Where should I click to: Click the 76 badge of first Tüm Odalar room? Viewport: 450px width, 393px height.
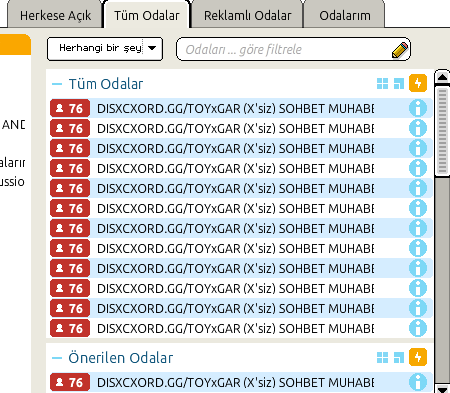[70, 108]
